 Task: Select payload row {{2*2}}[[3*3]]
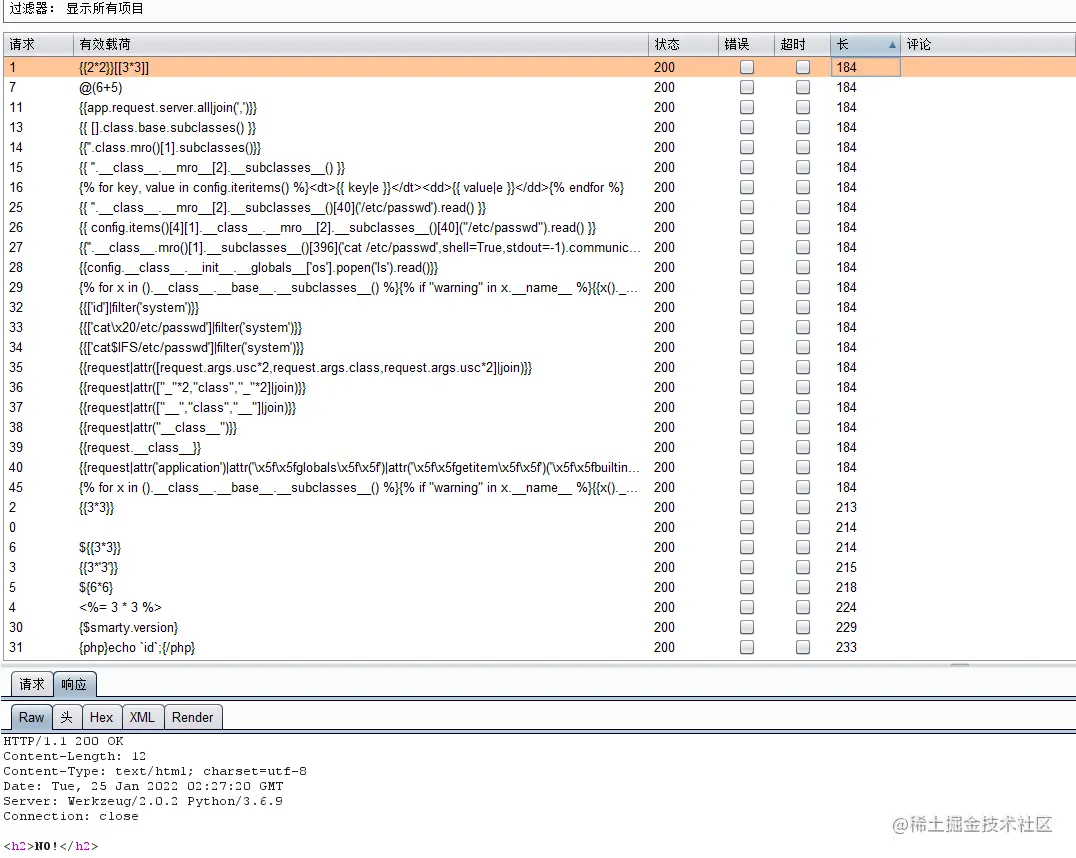[x=538, y=67]
